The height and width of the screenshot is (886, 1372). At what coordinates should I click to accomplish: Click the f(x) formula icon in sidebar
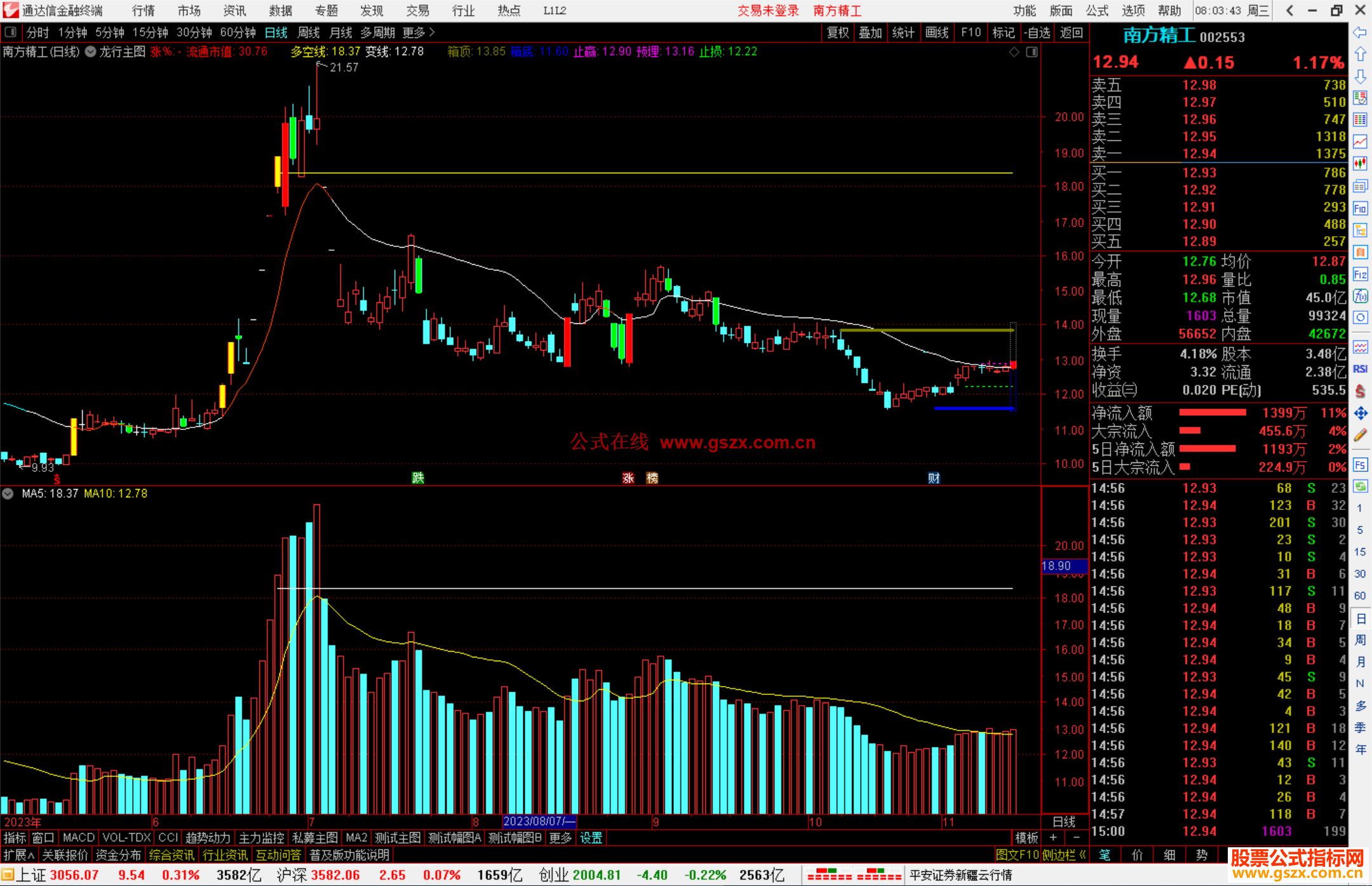pos(1360,296)
